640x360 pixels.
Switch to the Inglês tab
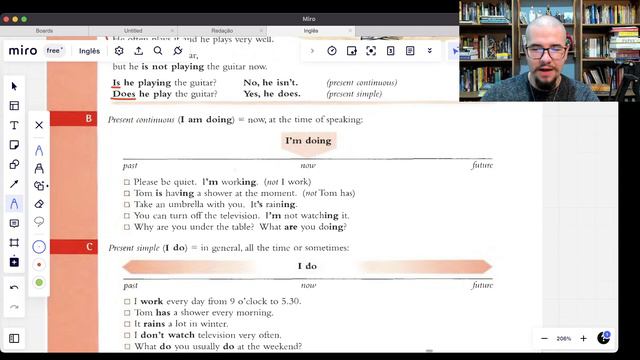tap(311, 31)
